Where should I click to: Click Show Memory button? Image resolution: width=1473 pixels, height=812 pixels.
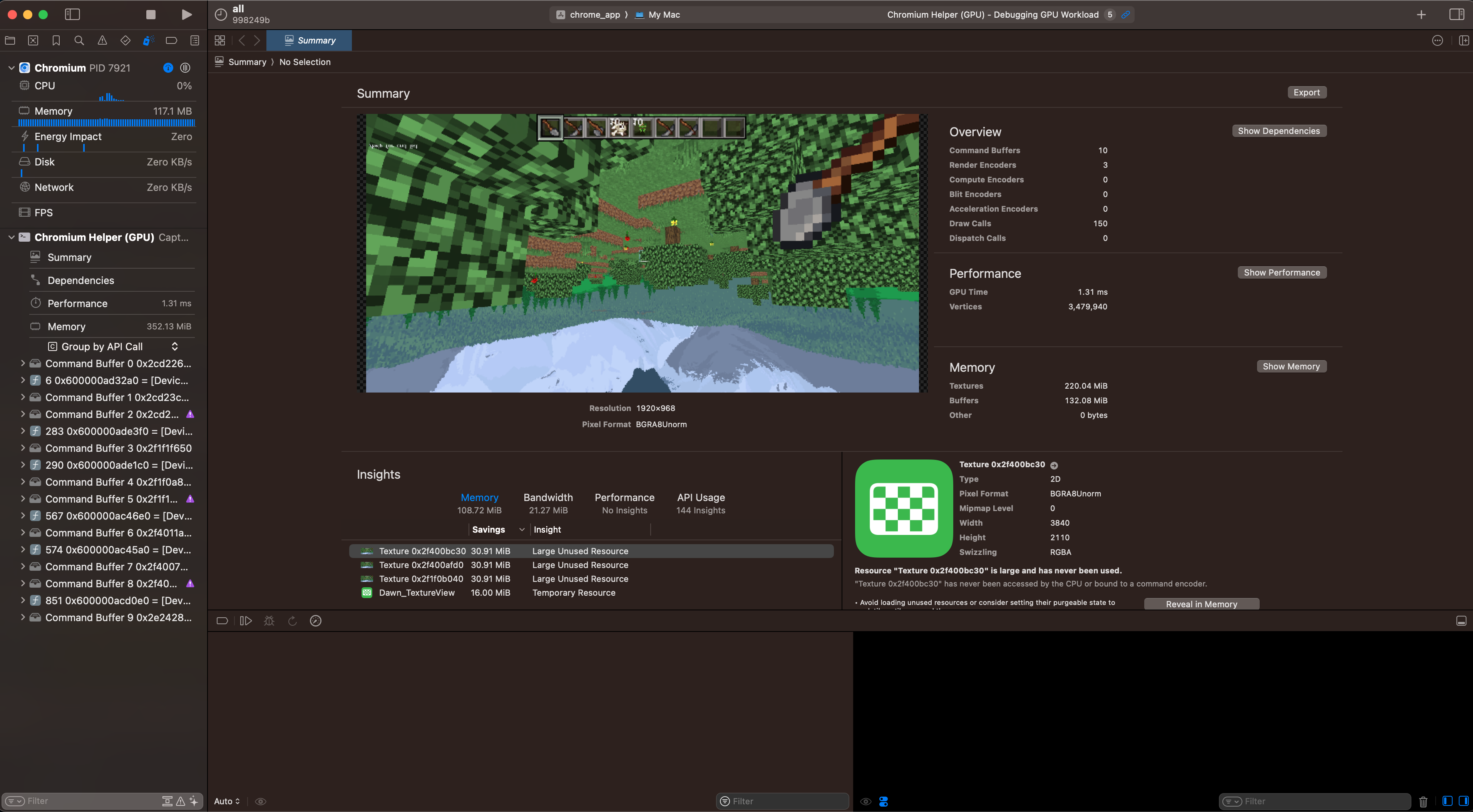click(1291, 367)
